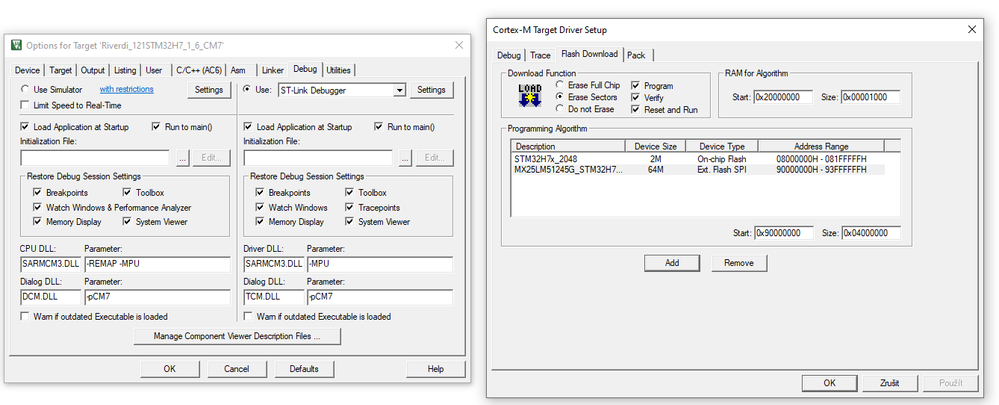
Task: Uncheck Watch Windows & Performance Analyzer
Action: [37, 208]
